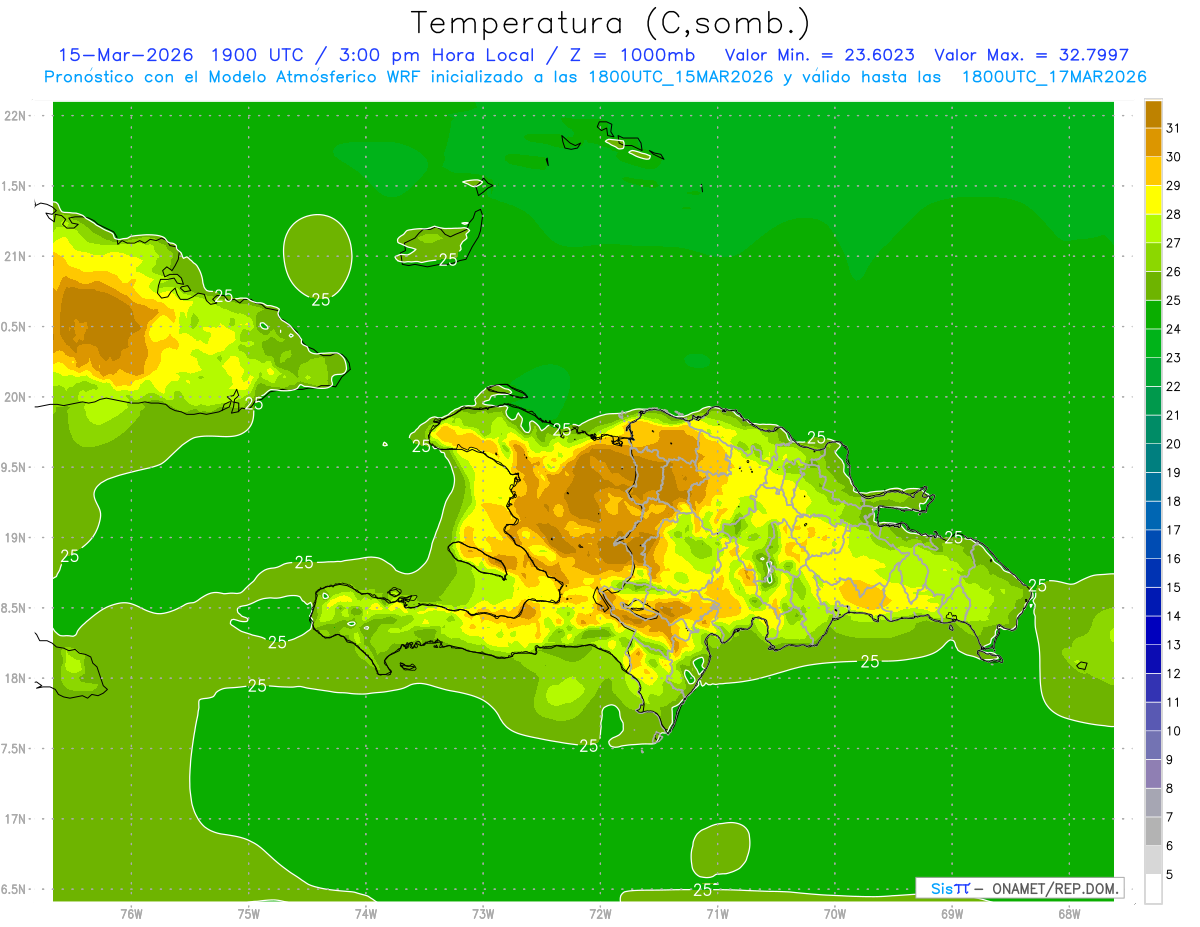Viewport: 1200px width, 927px height.
Task: Click the "Valor Min. = 23.6023" value
Action: pos(819,55)
